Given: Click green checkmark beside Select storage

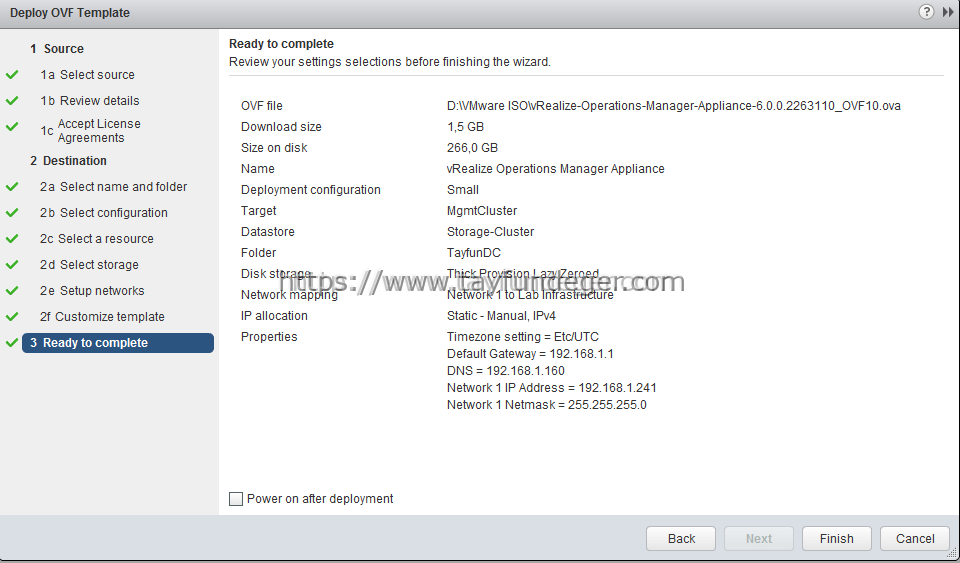Looking at the screenshot, I should (x=12, y=265).
